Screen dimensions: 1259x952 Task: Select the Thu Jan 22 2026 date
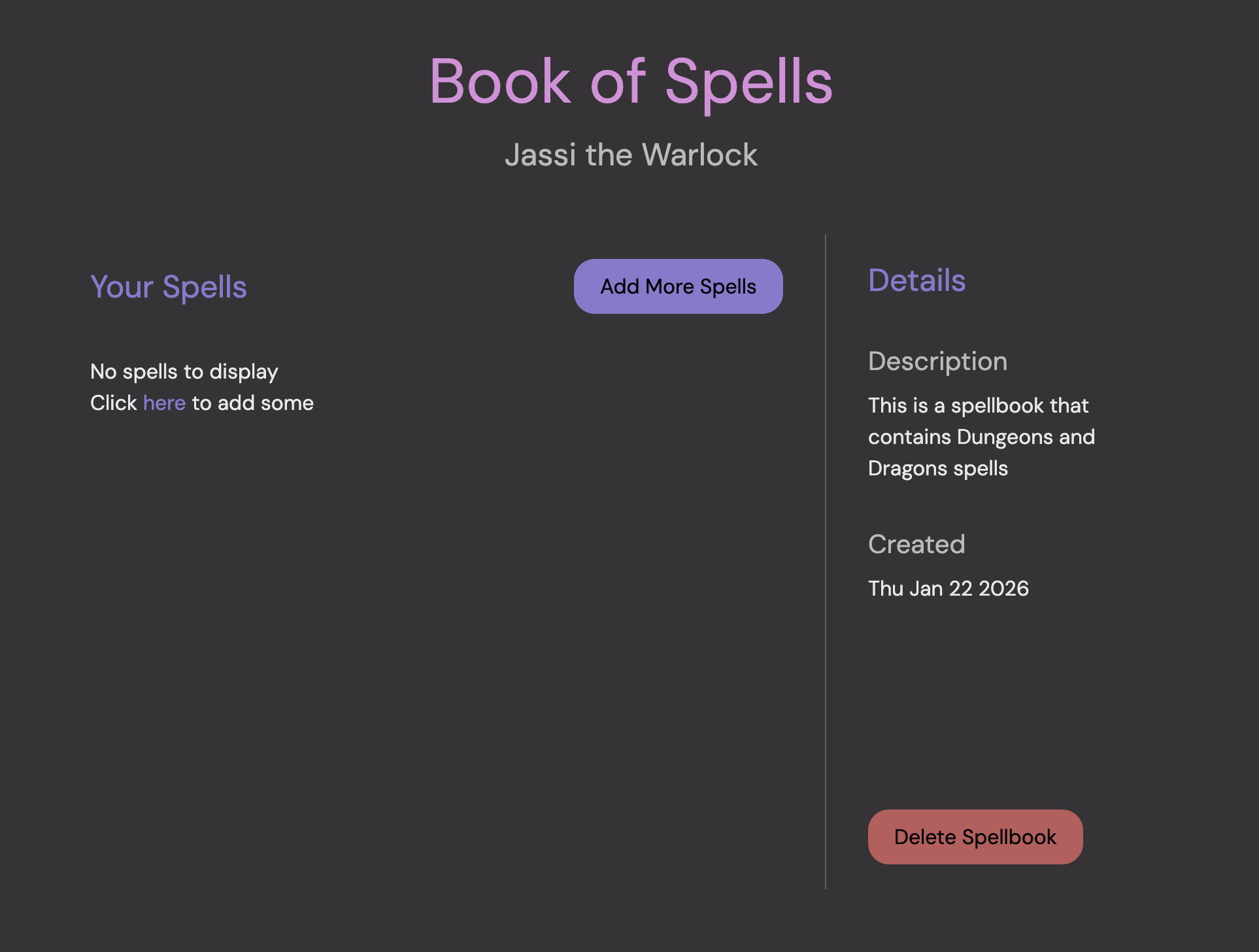pos(948,588)
